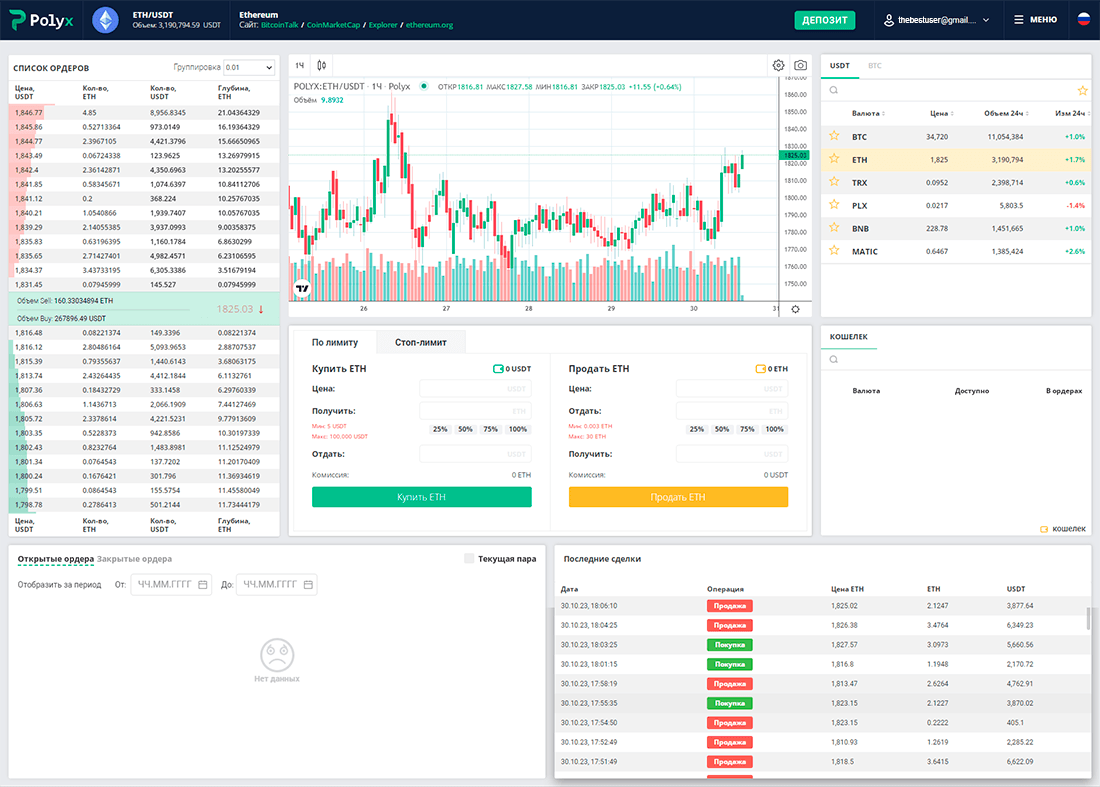1100x787 pixels.
Task: Star BTC as a favorite pair
Action: [x=834, y=135]
